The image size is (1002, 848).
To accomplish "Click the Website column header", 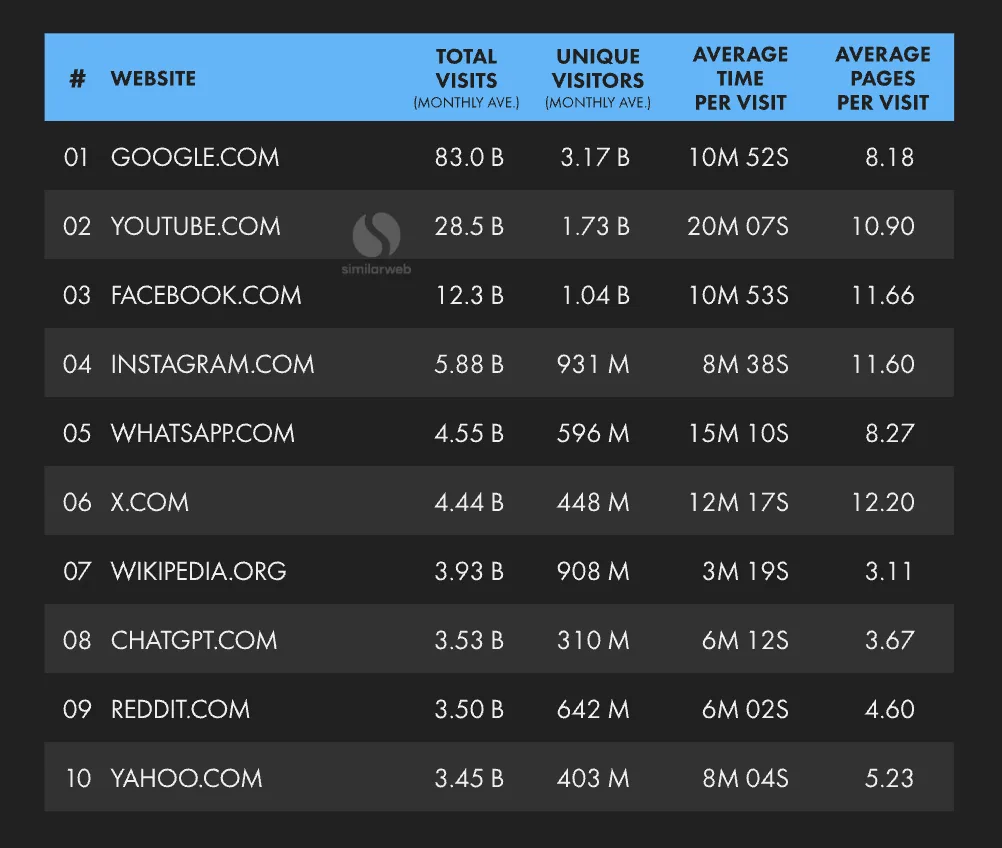I will (153, 78).
